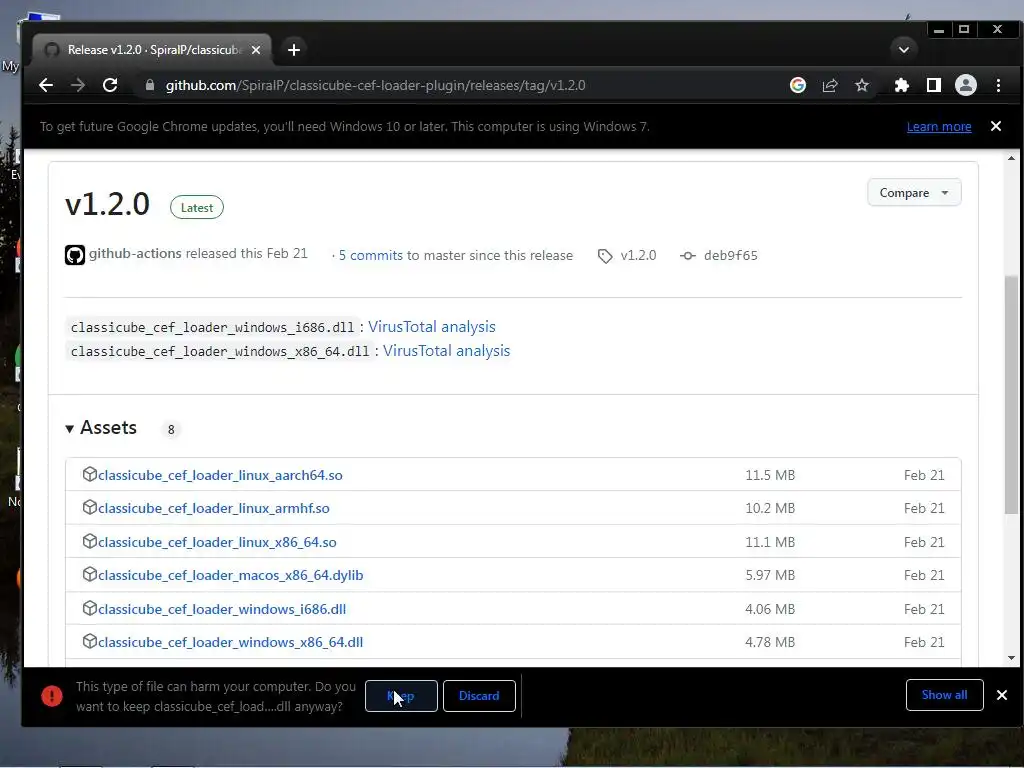Image resolution: width=1024 pixels, height=768 pixels.
Task: Download classicube_cef_loader_macos_x86_64.dylib
Action: (231, 575)
